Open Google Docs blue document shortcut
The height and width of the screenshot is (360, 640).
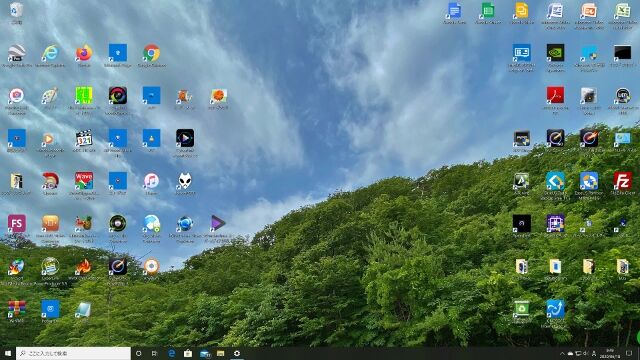(454, 11)
